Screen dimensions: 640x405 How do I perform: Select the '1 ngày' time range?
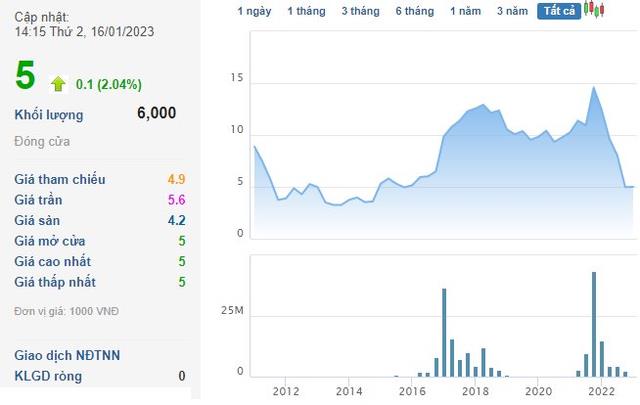[x=253, y=11]
